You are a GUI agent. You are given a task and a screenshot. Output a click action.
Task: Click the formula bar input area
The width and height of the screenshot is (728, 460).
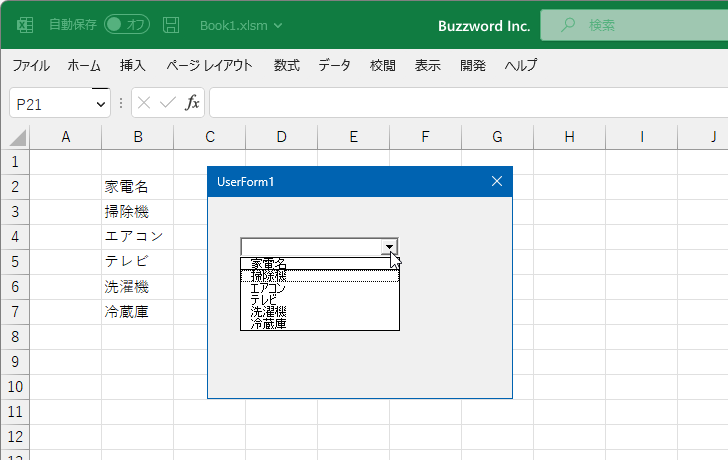point(468,103)
